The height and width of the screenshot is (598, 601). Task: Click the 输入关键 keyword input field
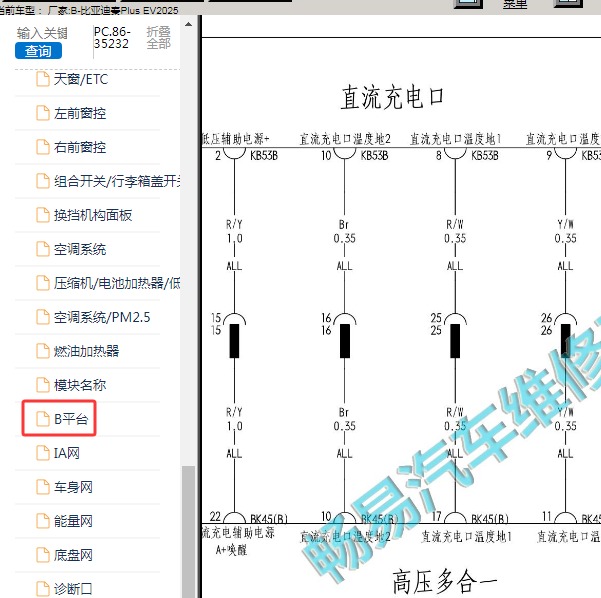[42, 33]
